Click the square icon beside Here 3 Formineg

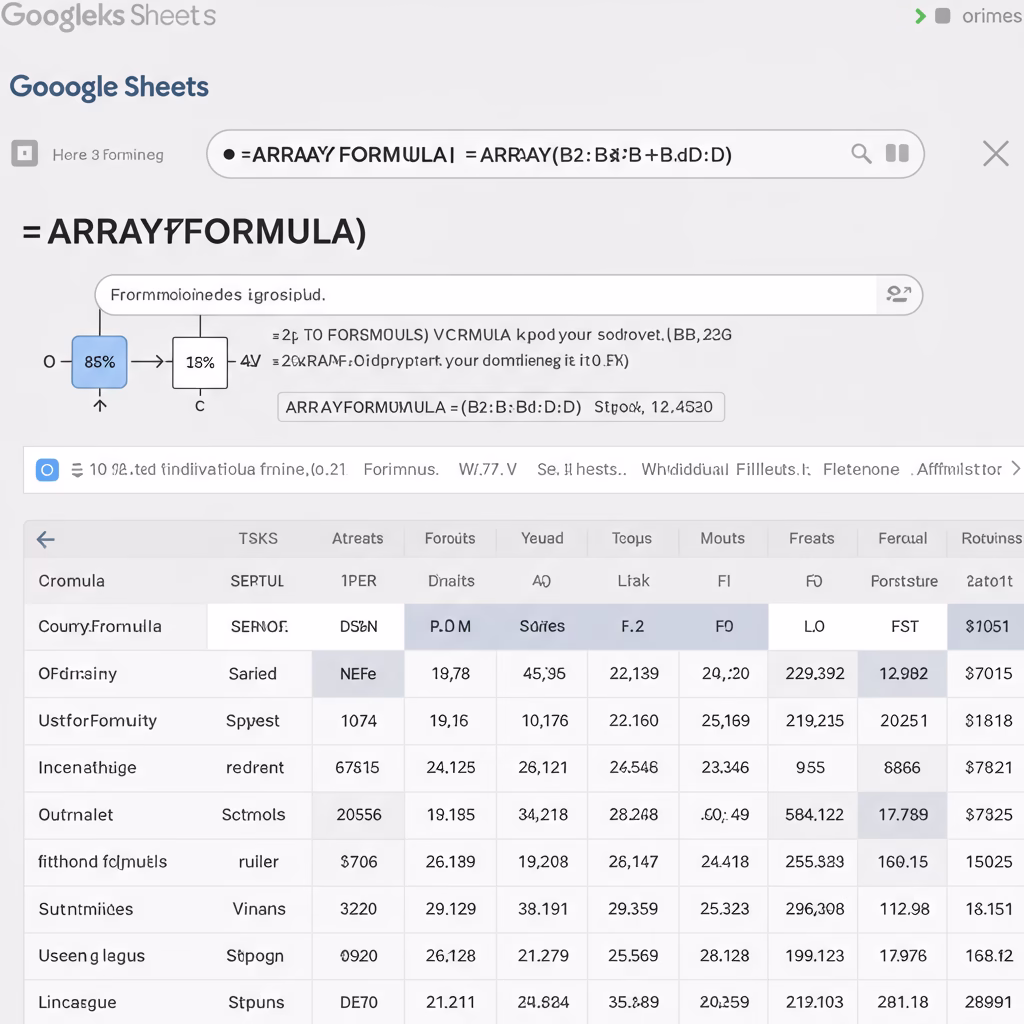25,154
